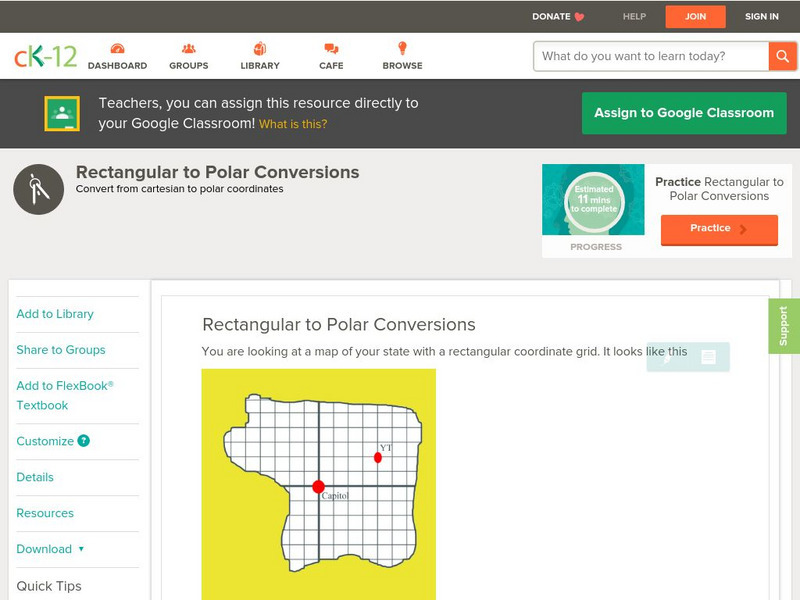Open the Library section
Viewport: 800px width, 600px height.
click(x=259, y=57)
